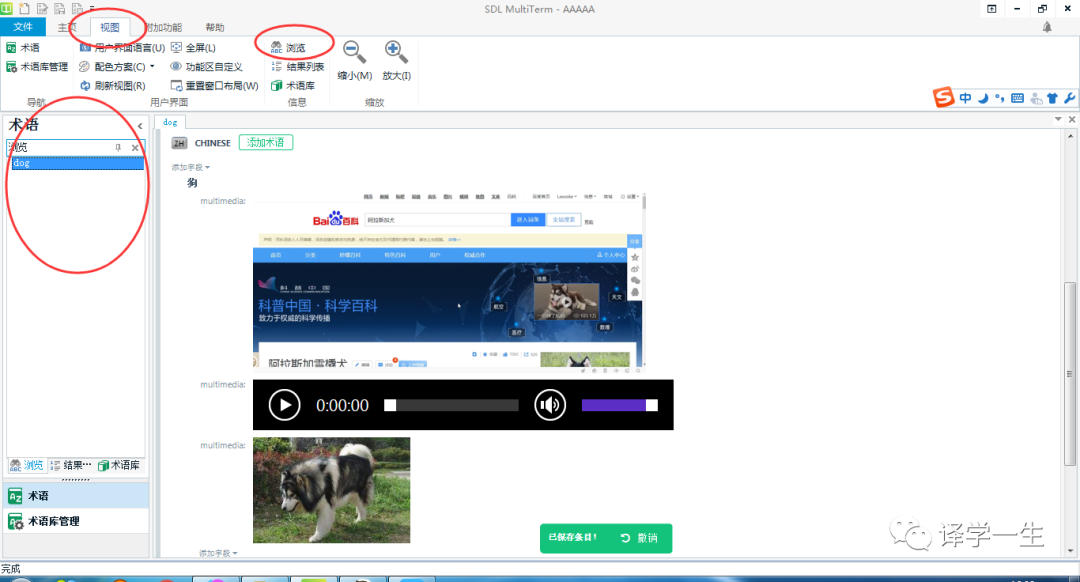Click the Sogou input method S icon

(943, 97)
